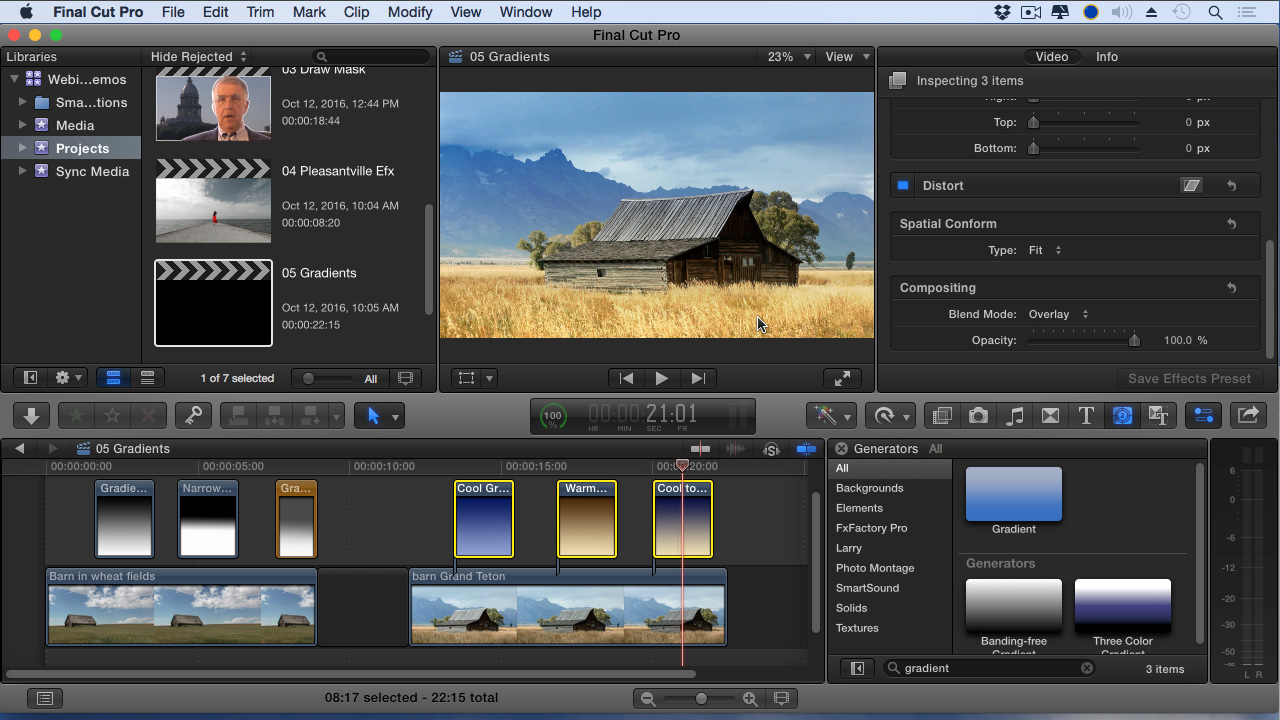Image resolution: width=1280 pixels, height=720 pixels.
Task: Toggle timeline snapping
Action: pyautogui.click(x=806, y=449)
